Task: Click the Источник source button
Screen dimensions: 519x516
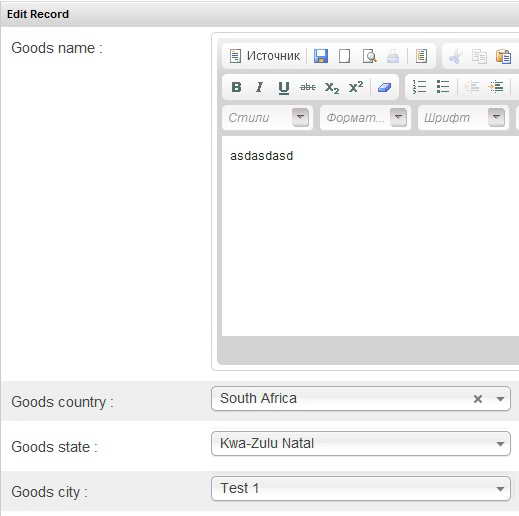Action: (265, 56)
